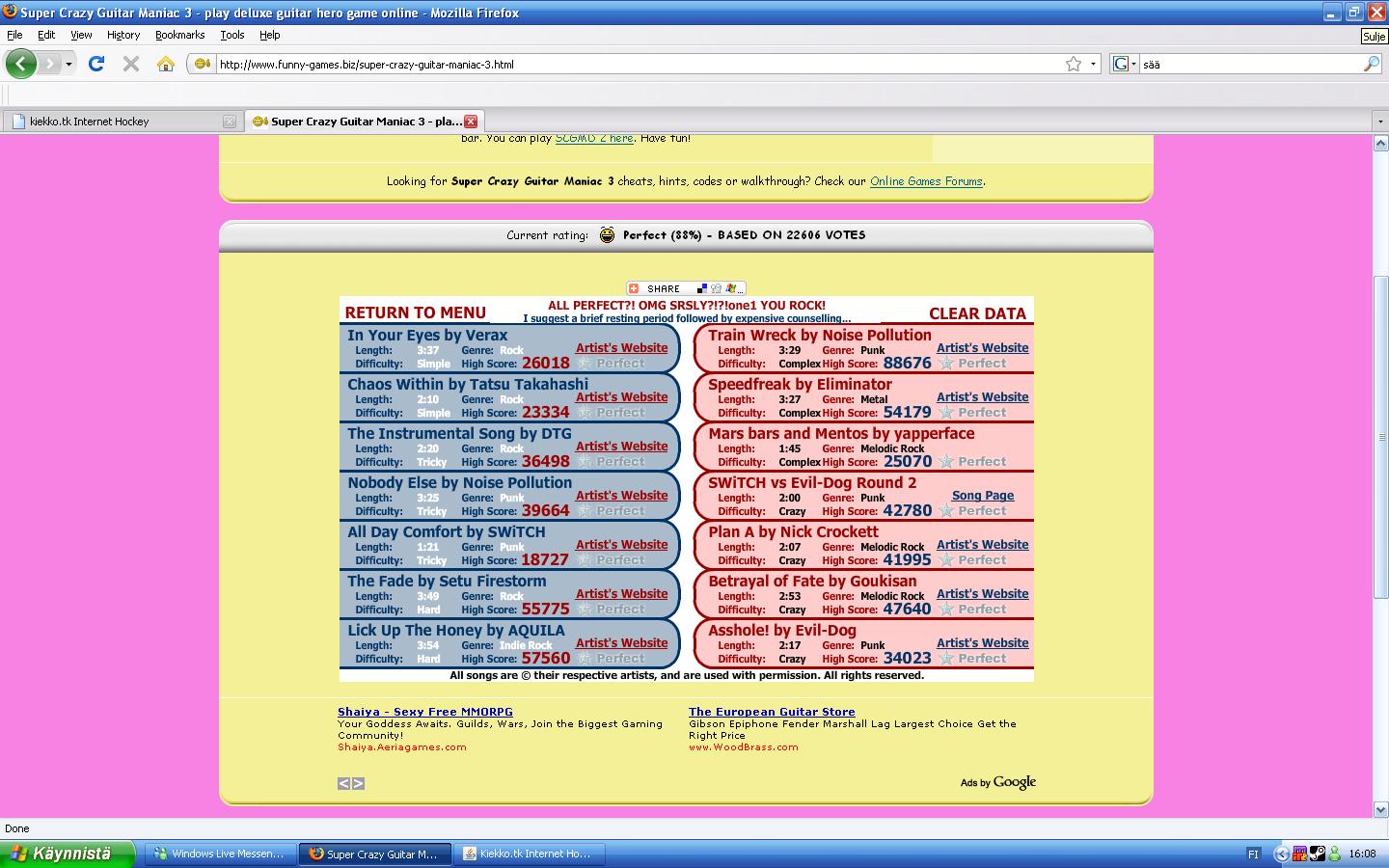The width and height of the screenshot is (1389, 868).
Task: Share via the Delicious squares icon
Action: click(702, 288)
